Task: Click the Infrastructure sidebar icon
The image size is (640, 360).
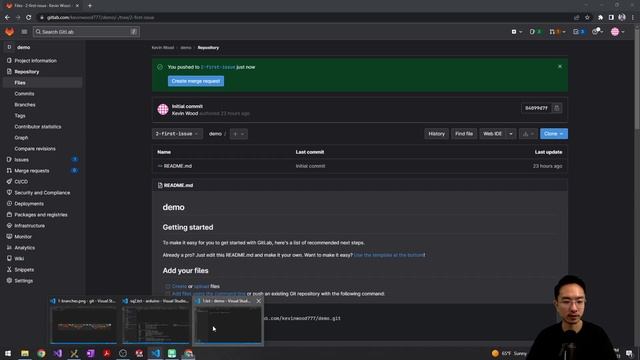Action: 9,226
